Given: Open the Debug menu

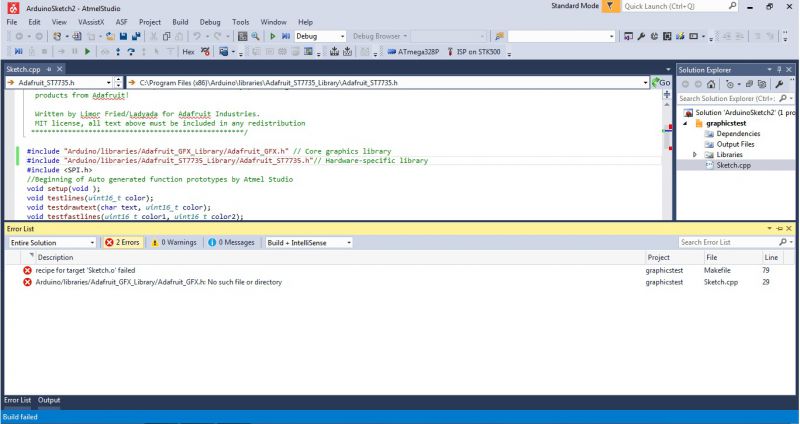Looking at the screenshot, I should [210, 22].
